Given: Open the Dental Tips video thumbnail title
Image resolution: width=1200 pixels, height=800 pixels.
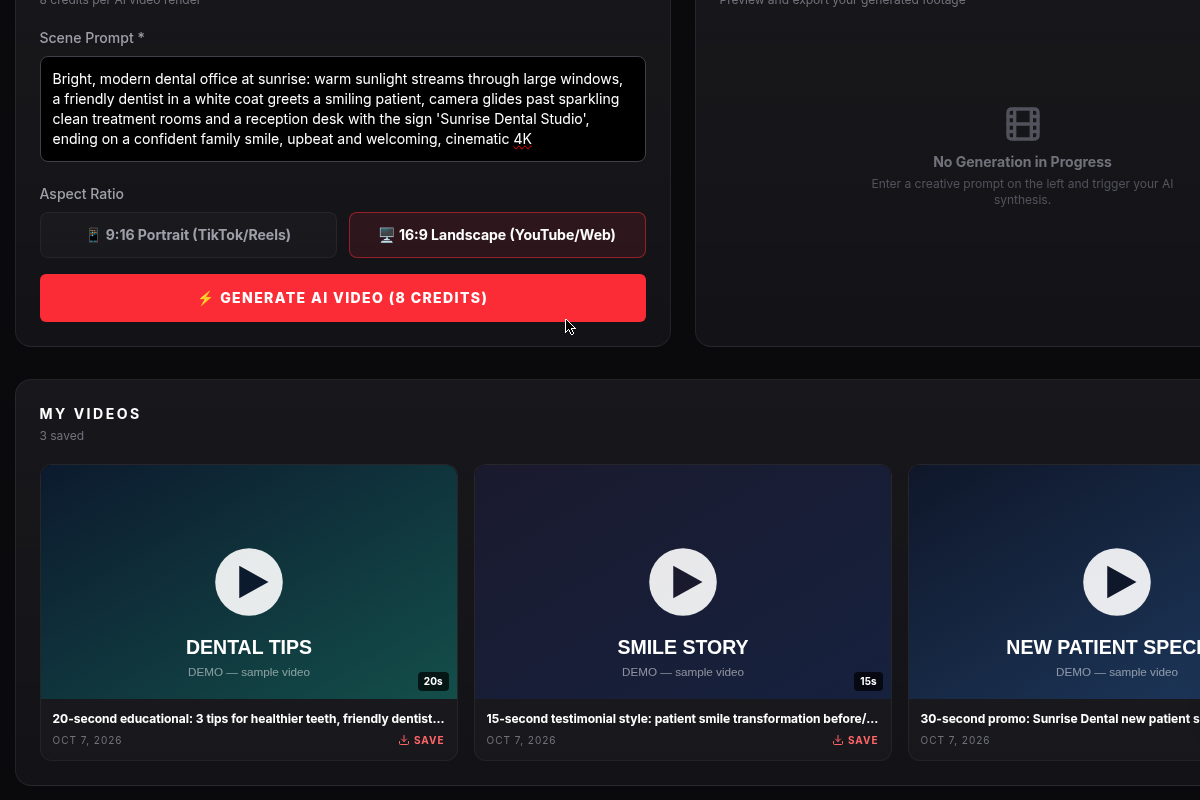Looking at the screenshot, I should [249, 647].
